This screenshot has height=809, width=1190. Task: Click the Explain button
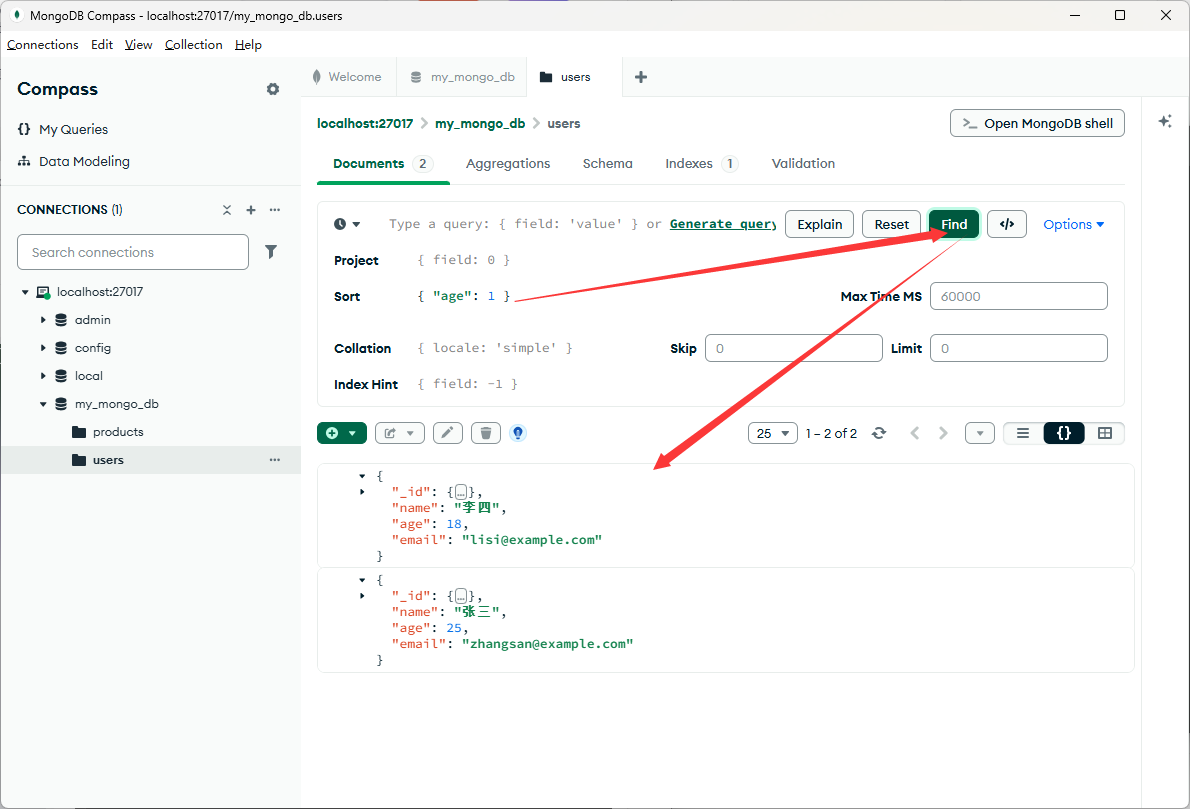tap(820, 224)
